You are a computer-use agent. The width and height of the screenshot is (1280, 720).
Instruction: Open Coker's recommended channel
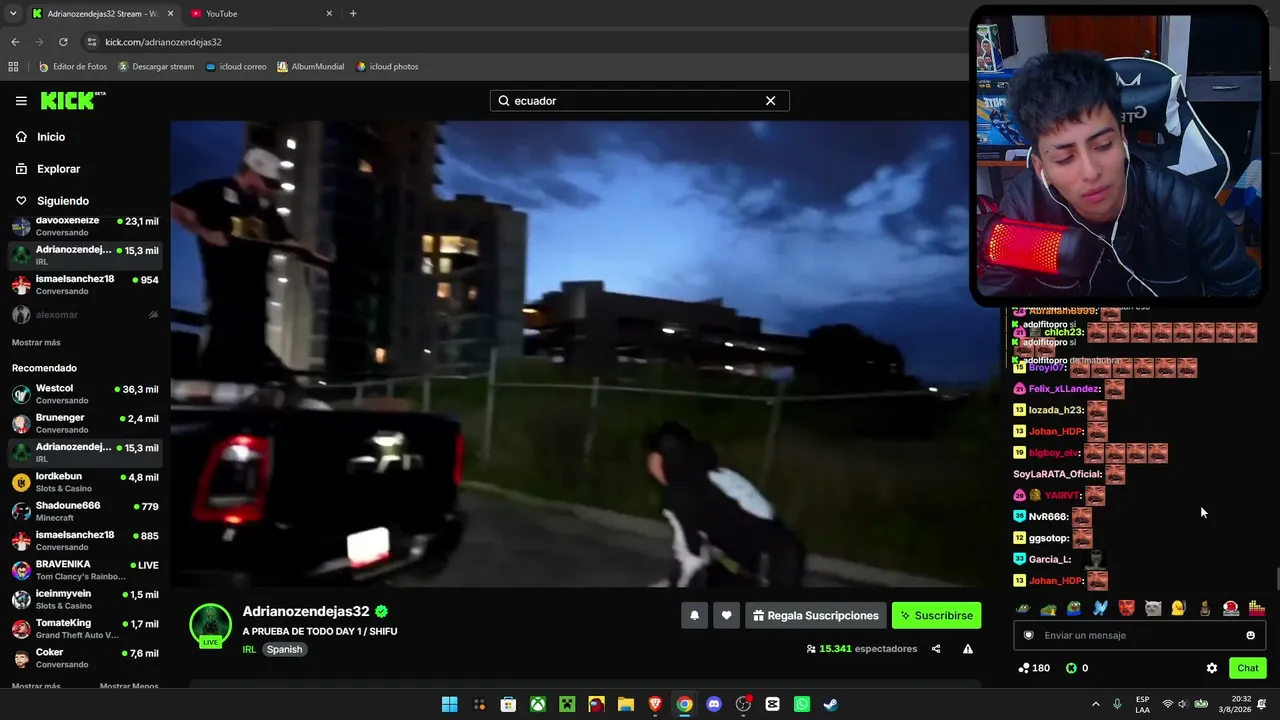[x=85, y=658]
